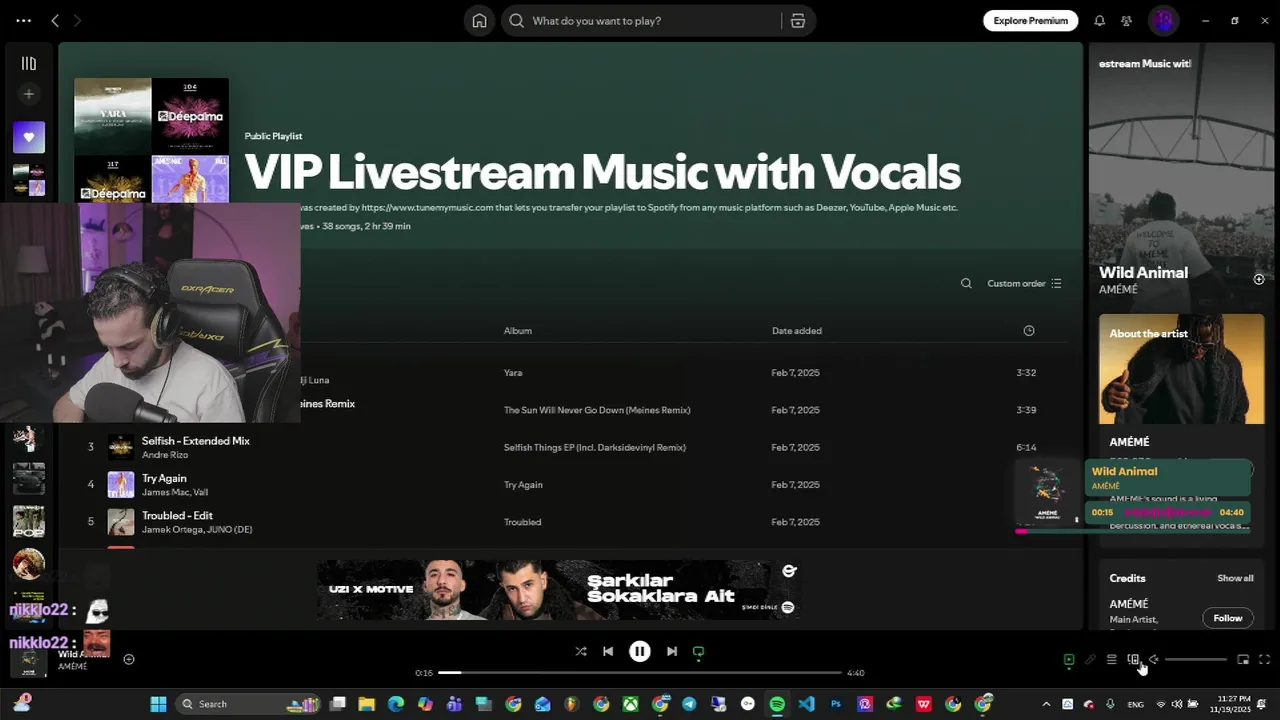Seek on the song progress bar
Image resolution: width=1280 pixels, height=720 pixels.
640,672
